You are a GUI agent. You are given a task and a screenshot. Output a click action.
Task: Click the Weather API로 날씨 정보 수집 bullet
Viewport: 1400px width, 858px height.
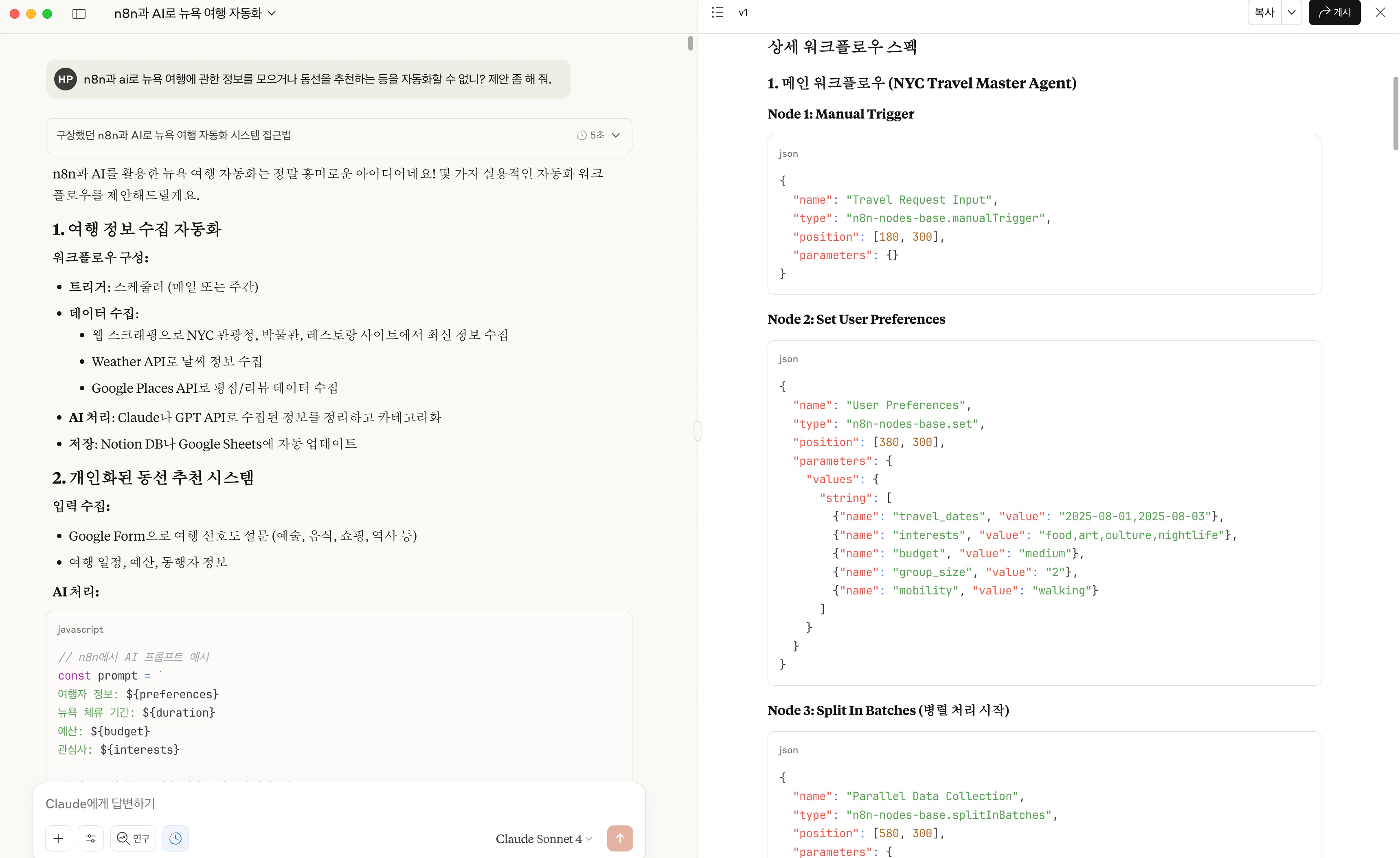tap(177, 362)
